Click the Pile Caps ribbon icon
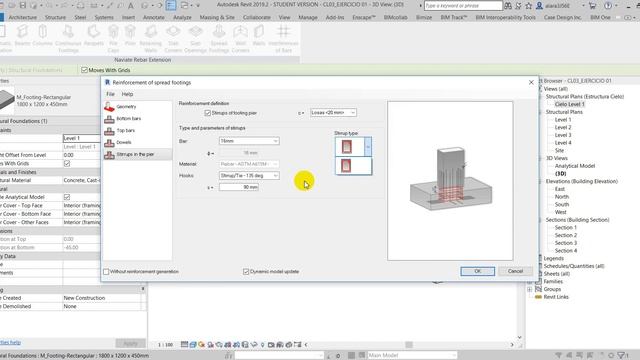Image resolution: width=640 pixels, height=360 pixels. [x=113, y=39]
